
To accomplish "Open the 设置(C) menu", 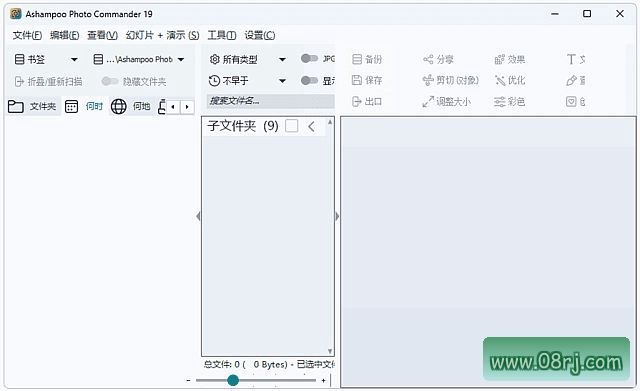I will click(260, 36).
